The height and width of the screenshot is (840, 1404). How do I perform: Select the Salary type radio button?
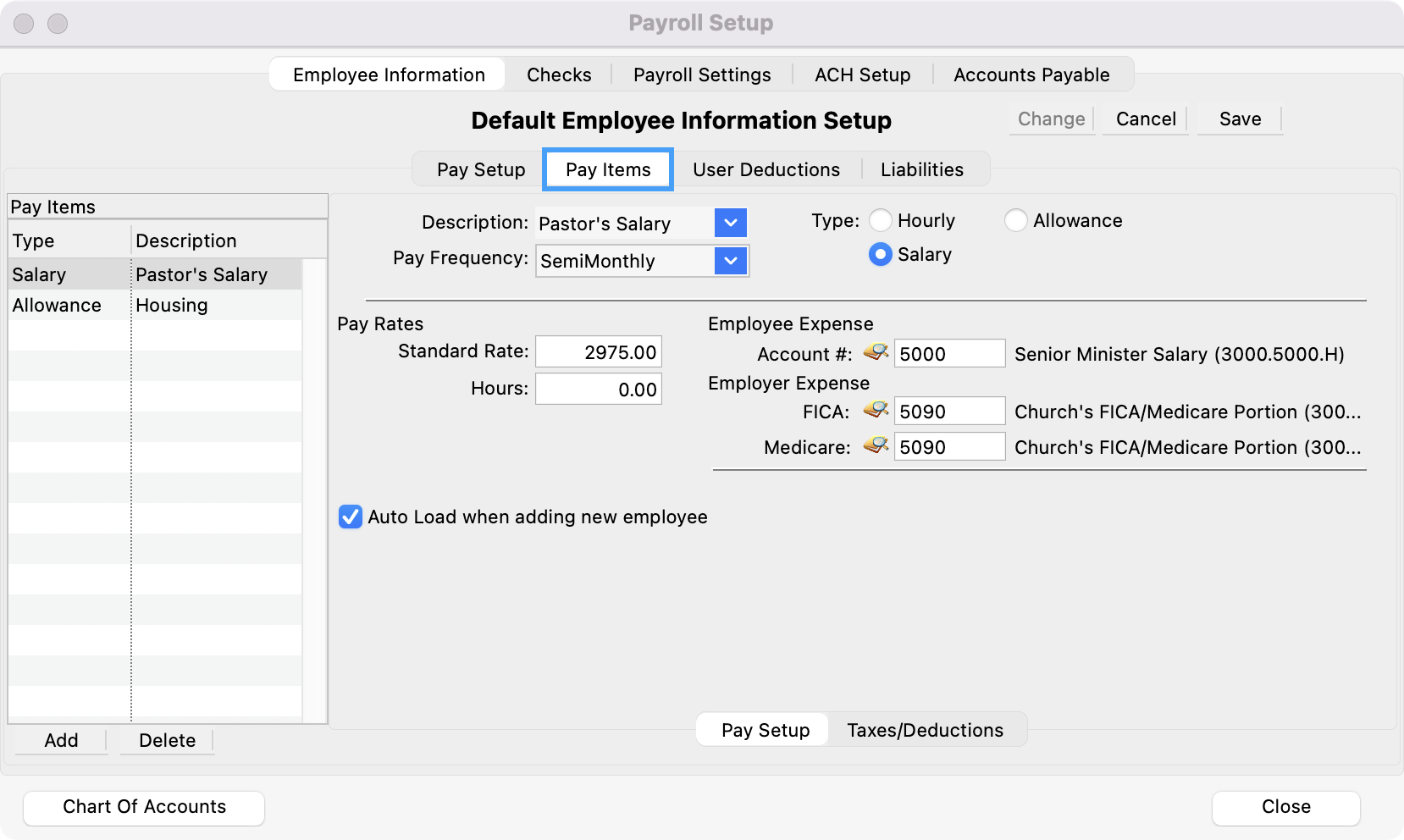pyautogui.click(x=881, y=255)
